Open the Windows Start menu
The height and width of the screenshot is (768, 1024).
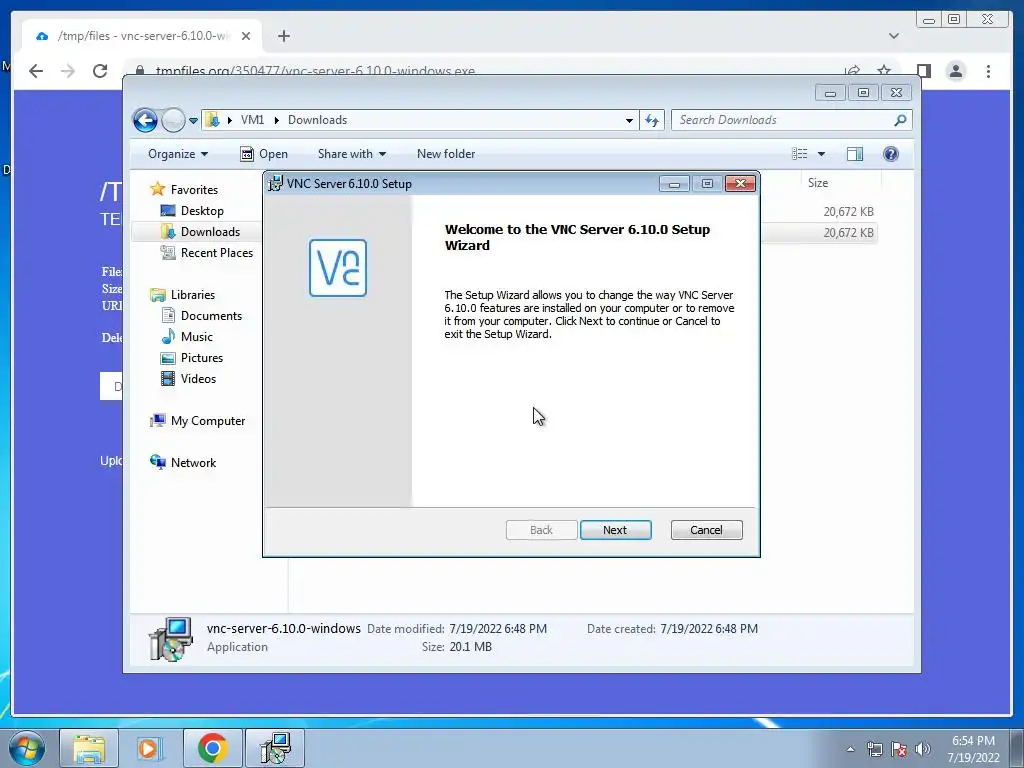point(27,748)
